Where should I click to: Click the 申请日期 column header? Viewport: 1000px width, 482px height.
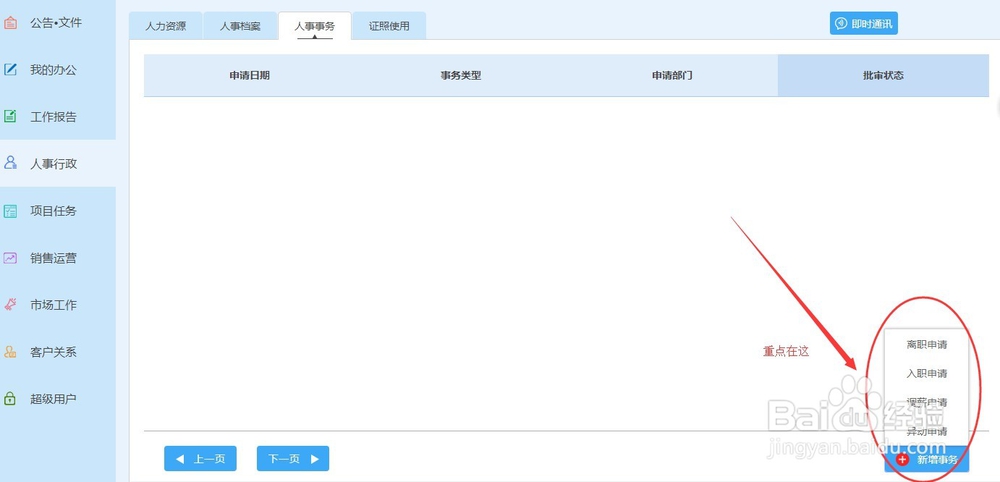(x=249, y=75)
